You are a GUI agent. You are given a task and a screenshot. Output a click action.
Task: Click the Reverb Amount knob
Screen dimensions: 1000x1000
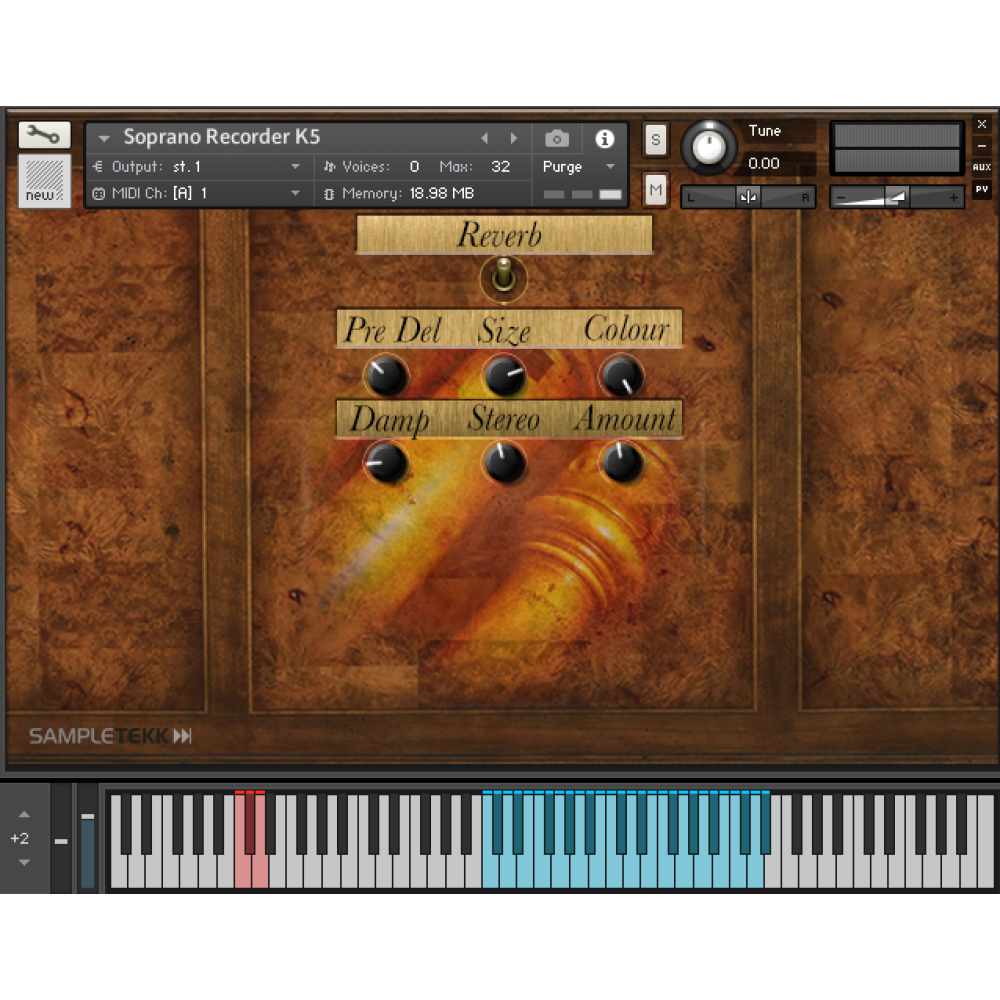(x=622, y=463)
